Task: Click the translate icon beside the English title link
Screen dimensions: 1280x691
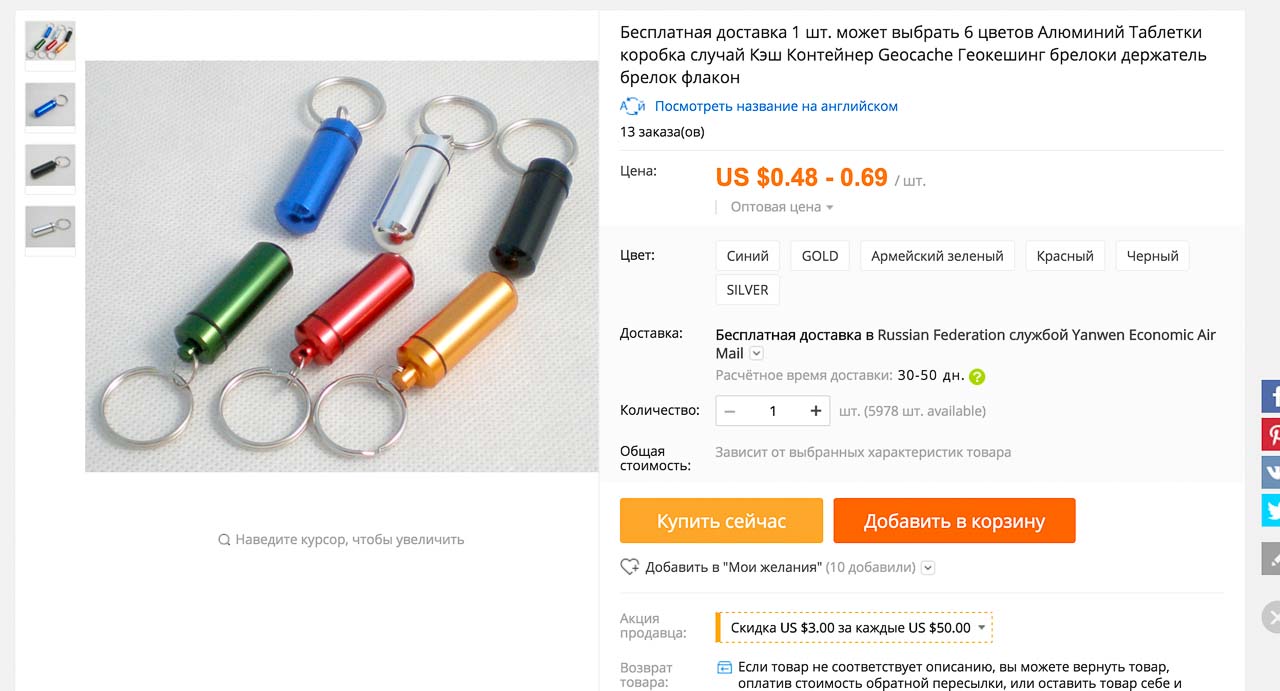Action: [632, 106]
